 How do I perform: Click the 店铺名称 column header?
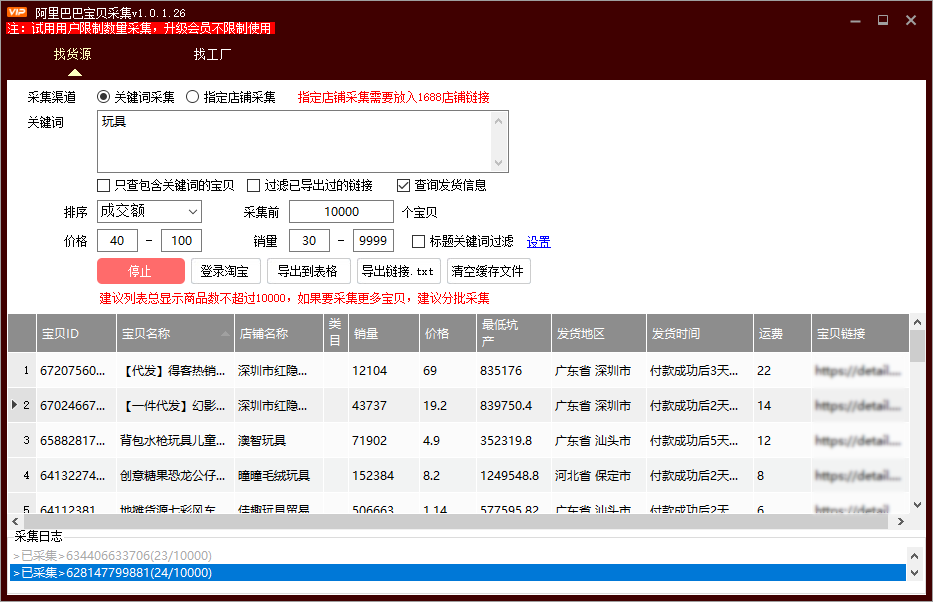coord(279,333)
